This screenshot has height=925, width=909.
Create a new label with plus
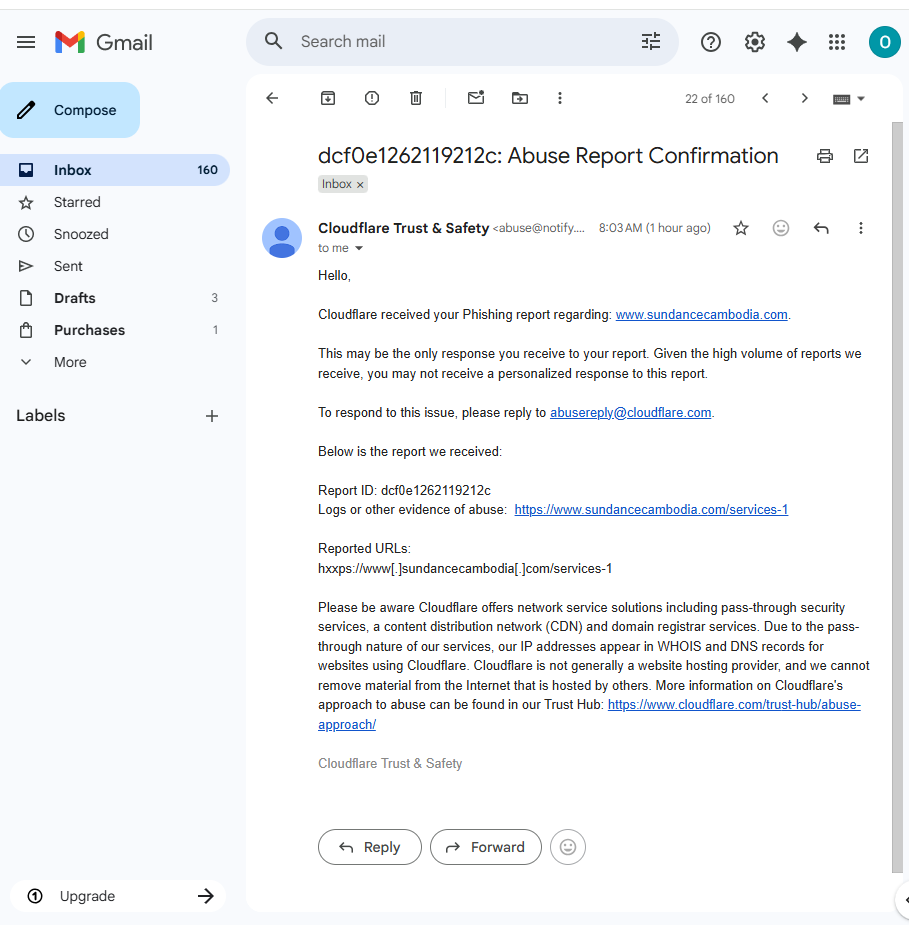click(x=212, y=416)
